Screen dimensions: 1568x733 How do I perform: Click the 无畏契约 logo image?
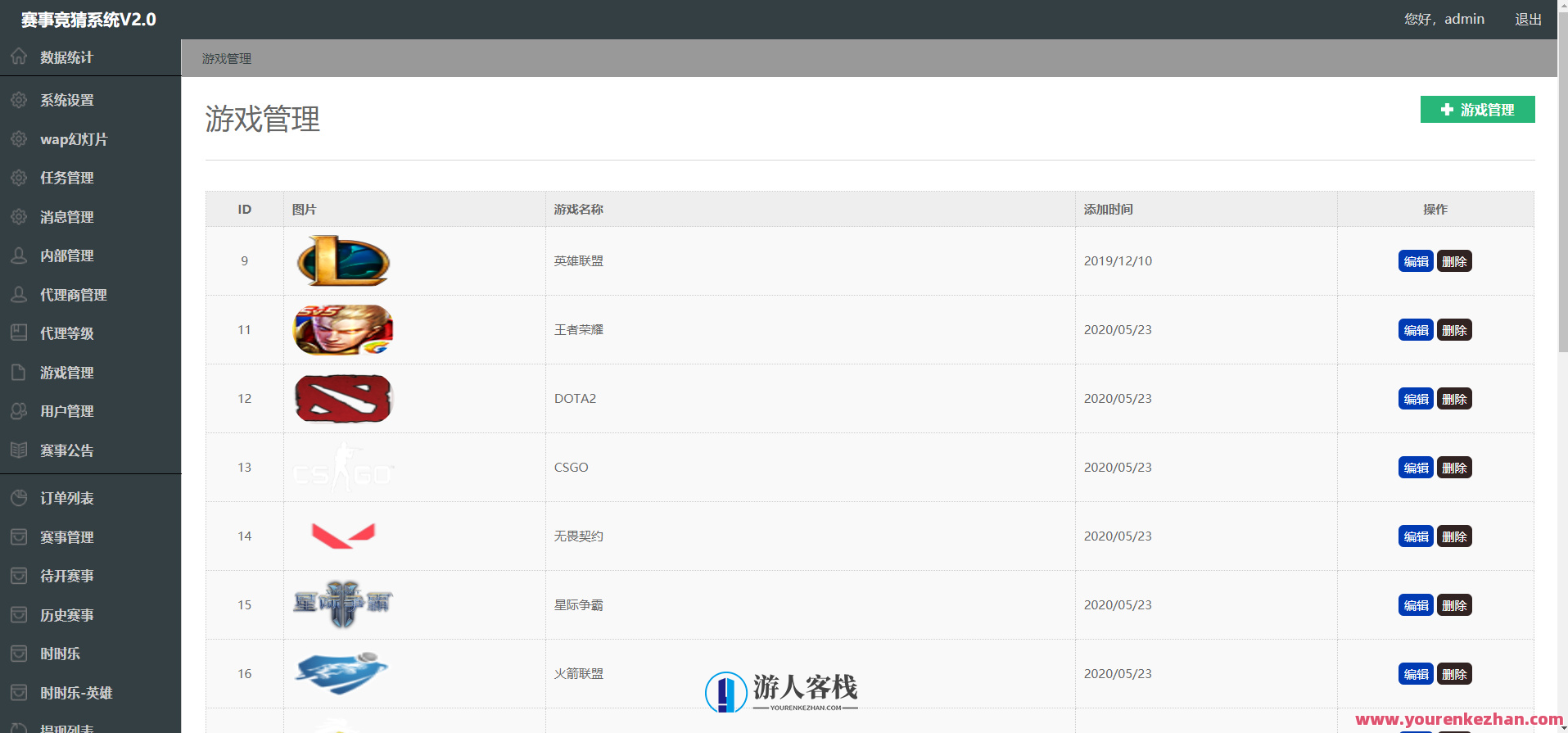(x=343, y=536)
